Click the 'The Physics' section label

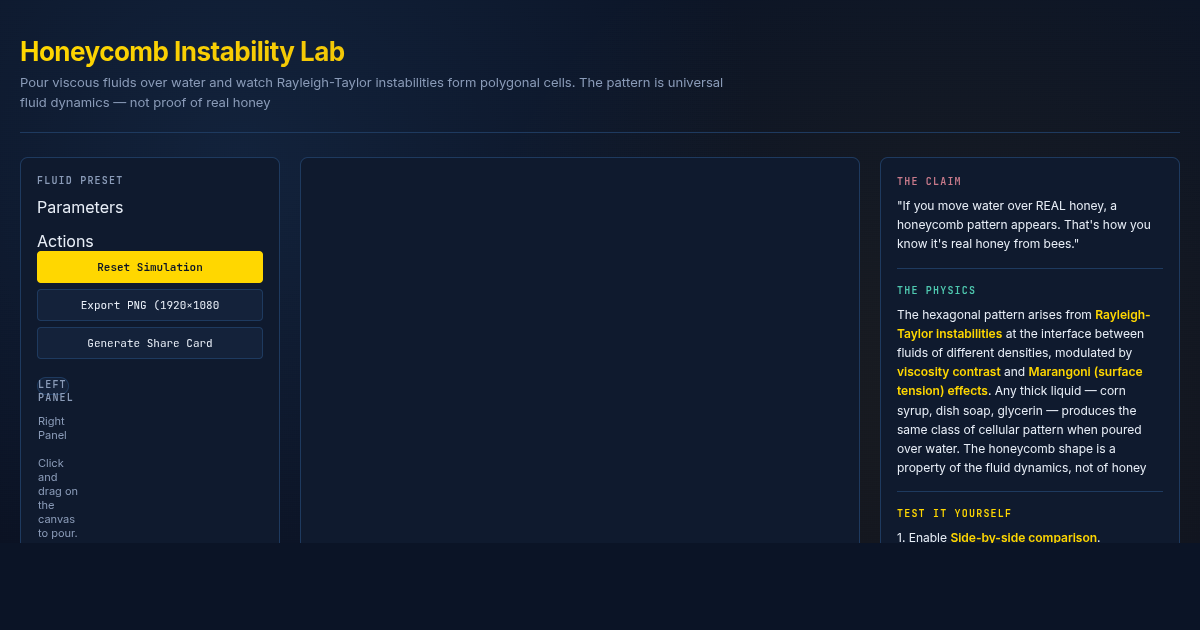tap(936, 291)
